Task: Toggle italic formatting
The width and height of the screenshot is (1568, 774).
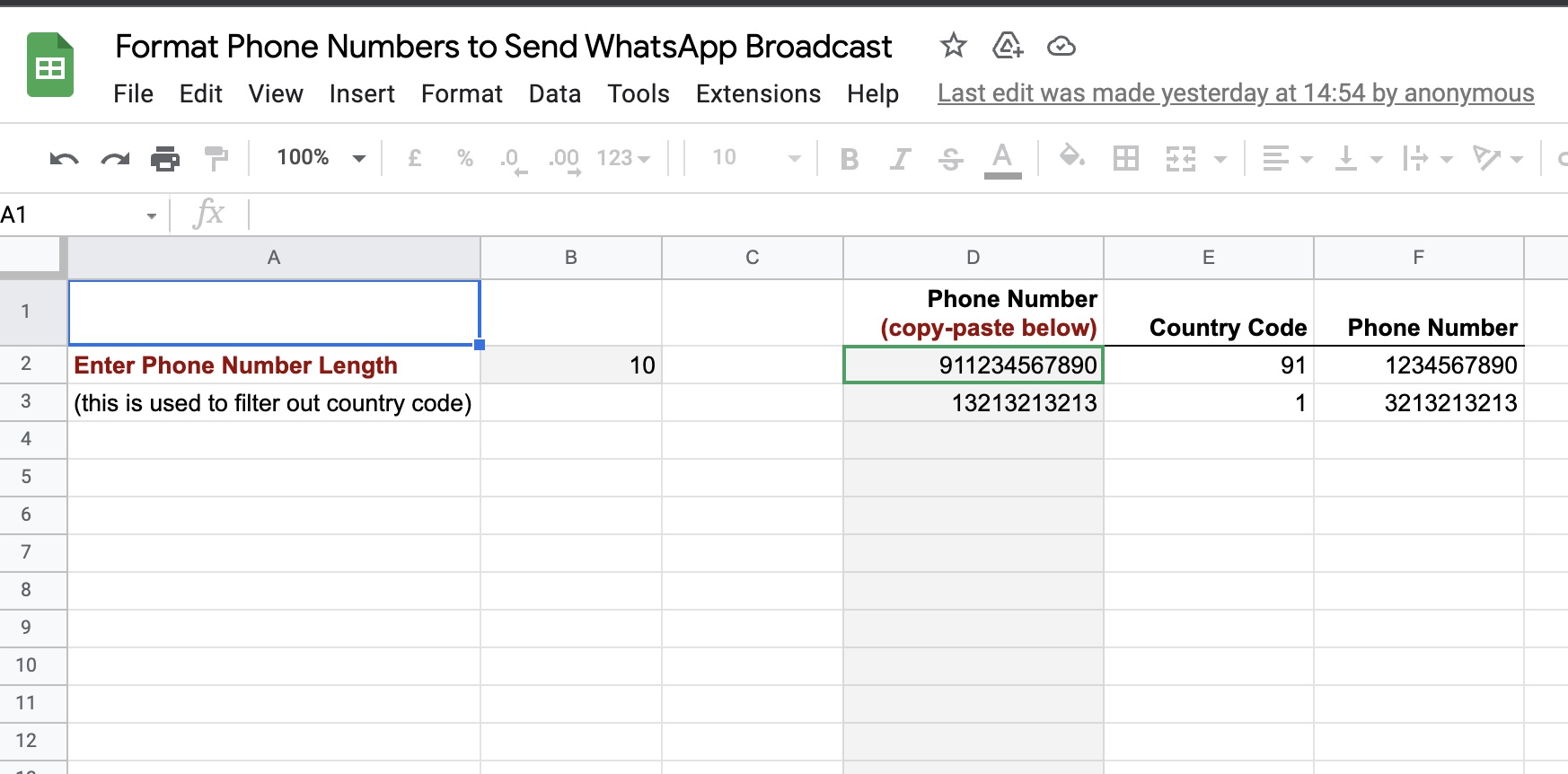Action: [x=900, y=159]
